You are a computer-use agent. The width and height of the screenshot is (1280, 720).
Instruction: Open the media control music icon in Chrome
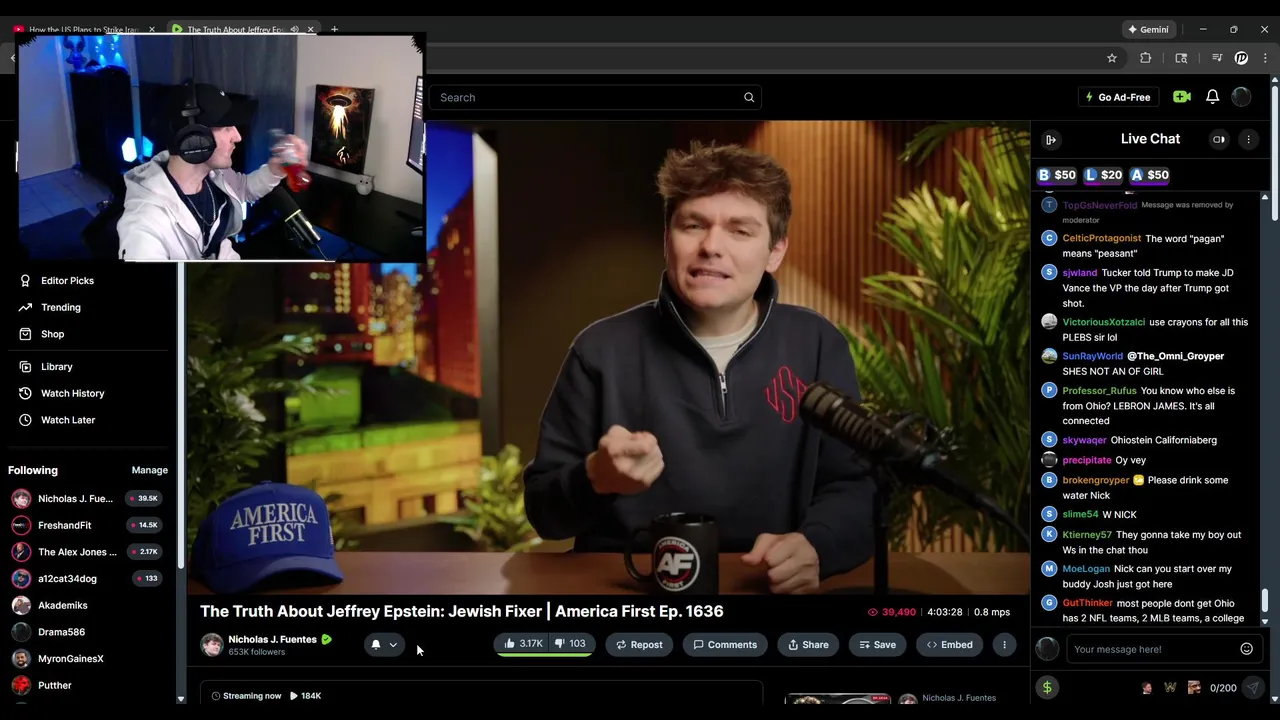pyautogui.click(x=1217, y=58)
